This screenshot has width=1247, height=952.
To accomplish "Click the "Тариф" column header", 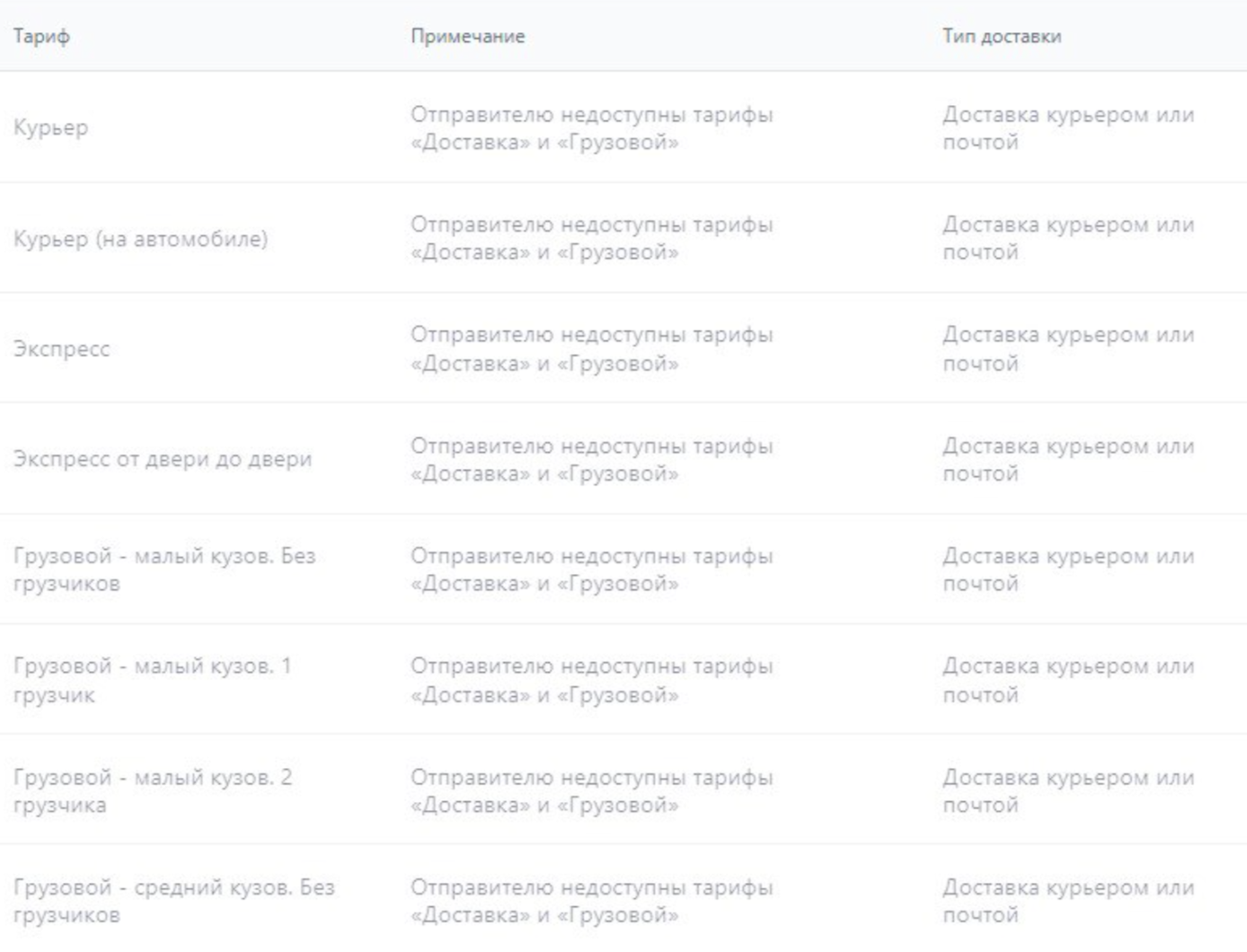I will pyautogui.click(x=41, y=37).
